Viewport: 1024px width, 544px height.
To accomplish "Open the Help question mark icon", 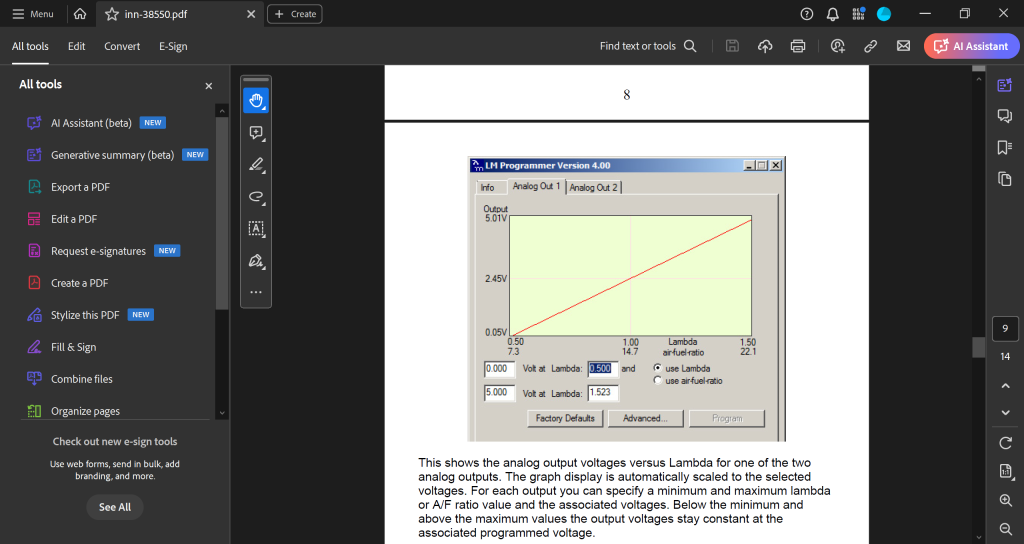I will pyautogui.click(x=807, y=14).
